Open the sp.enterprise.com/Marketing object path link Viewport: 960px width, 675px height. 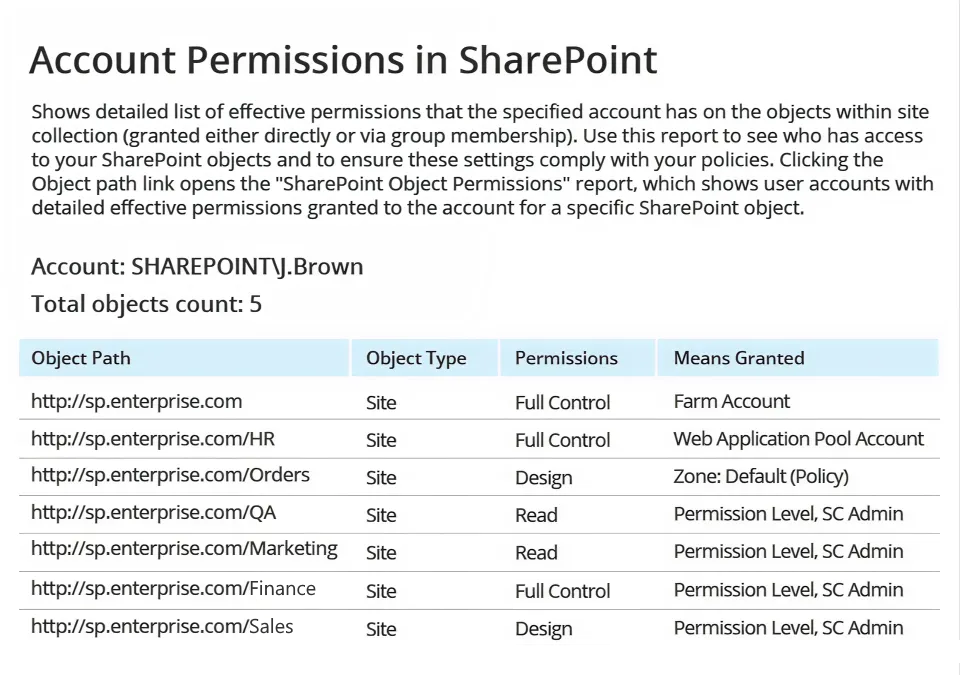pos(184,549)
